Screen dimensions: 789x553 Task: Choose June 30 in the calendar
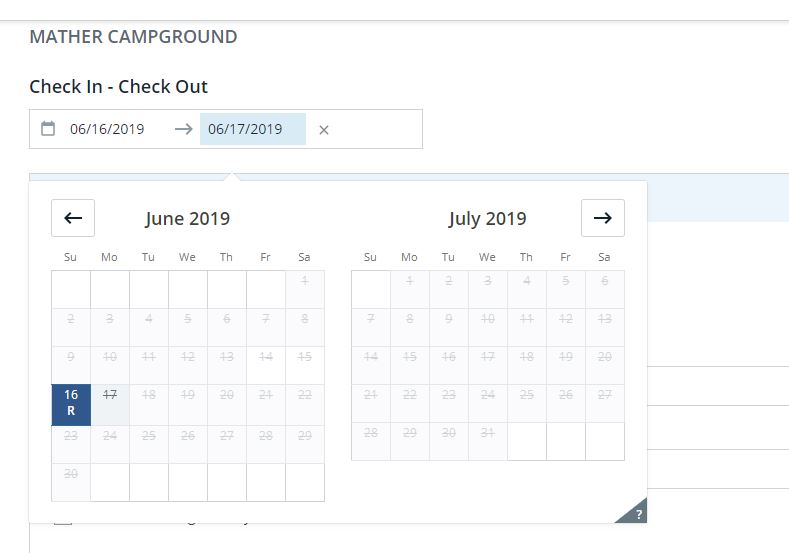coord(71,474)
